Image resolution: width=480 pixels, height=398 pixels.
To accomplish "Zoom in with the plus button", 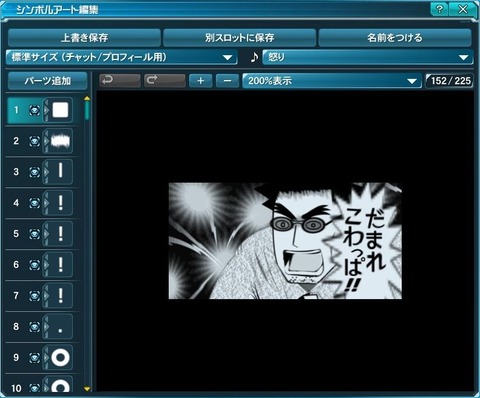I will click(200, 81).
